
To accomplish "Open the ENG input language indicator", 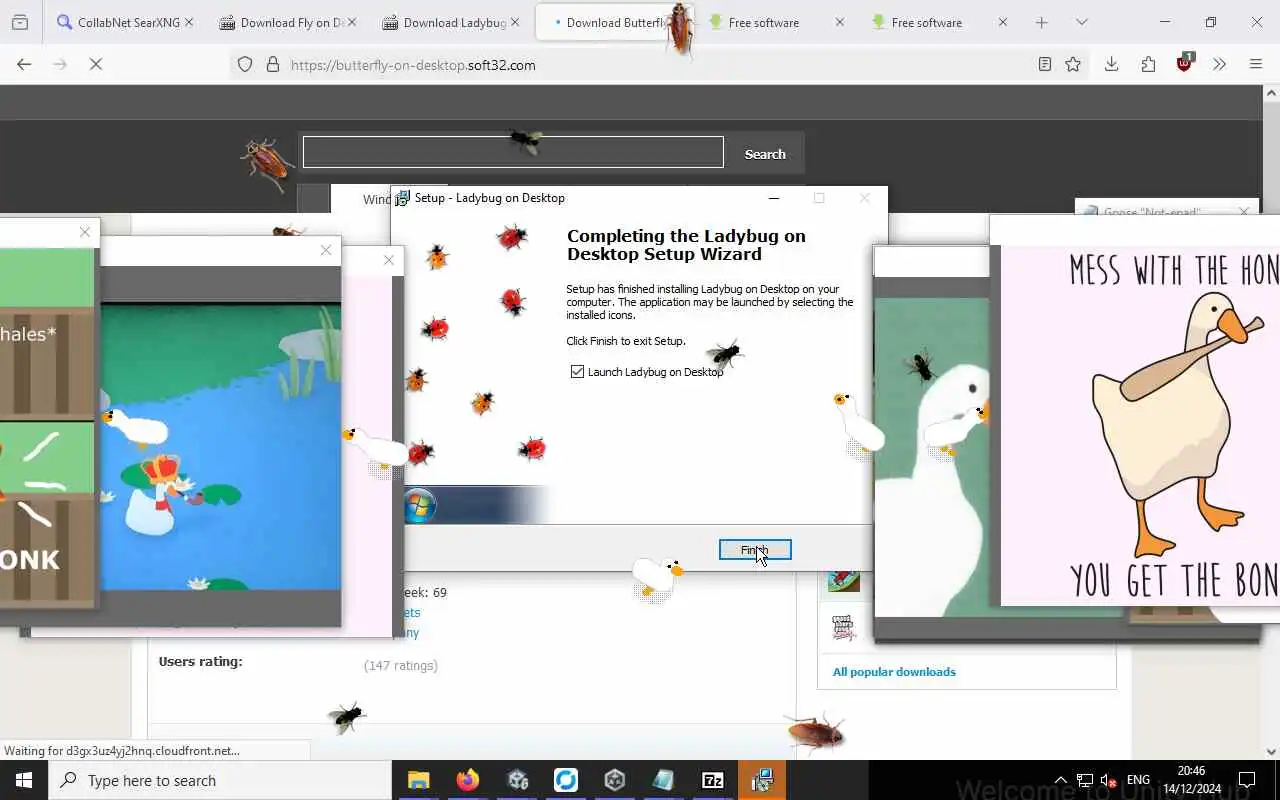I will pos(1138,780).
